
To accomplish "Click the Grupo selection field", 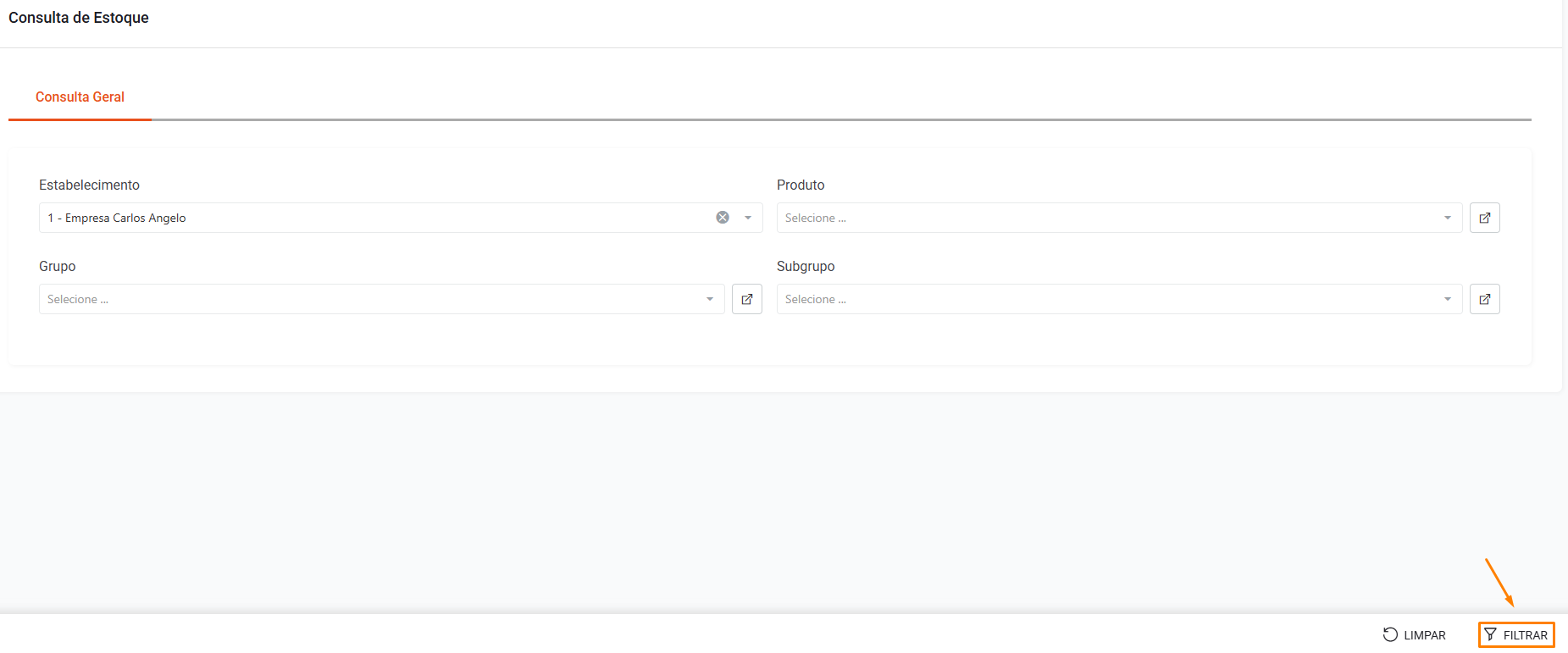I will pos(364,299).
